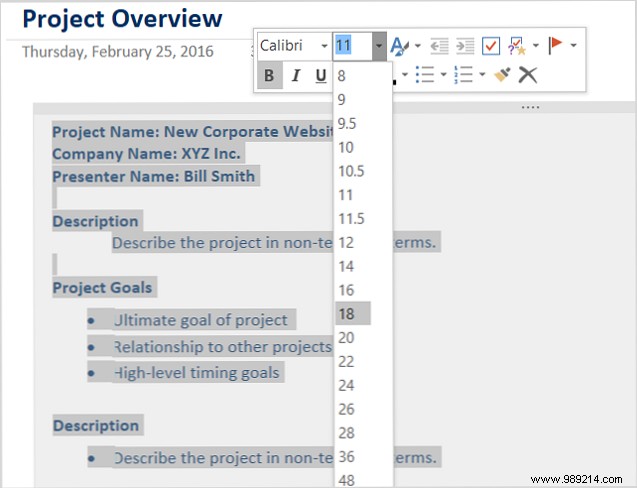Click the Delete X icon
Image resolution: width=637 pixels, height=488 pixels.
click(528, 75)
